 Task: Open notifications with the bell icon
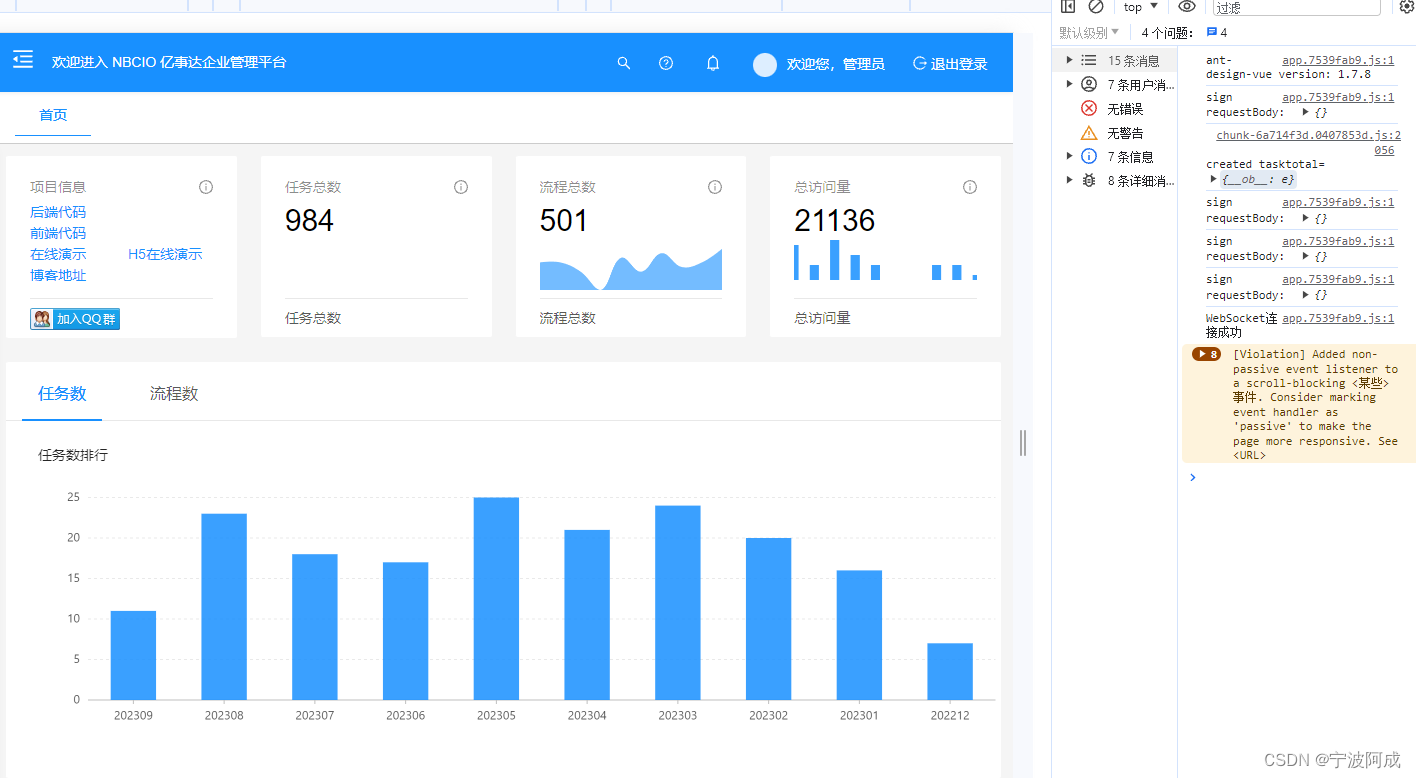click(x=713, y=63)
